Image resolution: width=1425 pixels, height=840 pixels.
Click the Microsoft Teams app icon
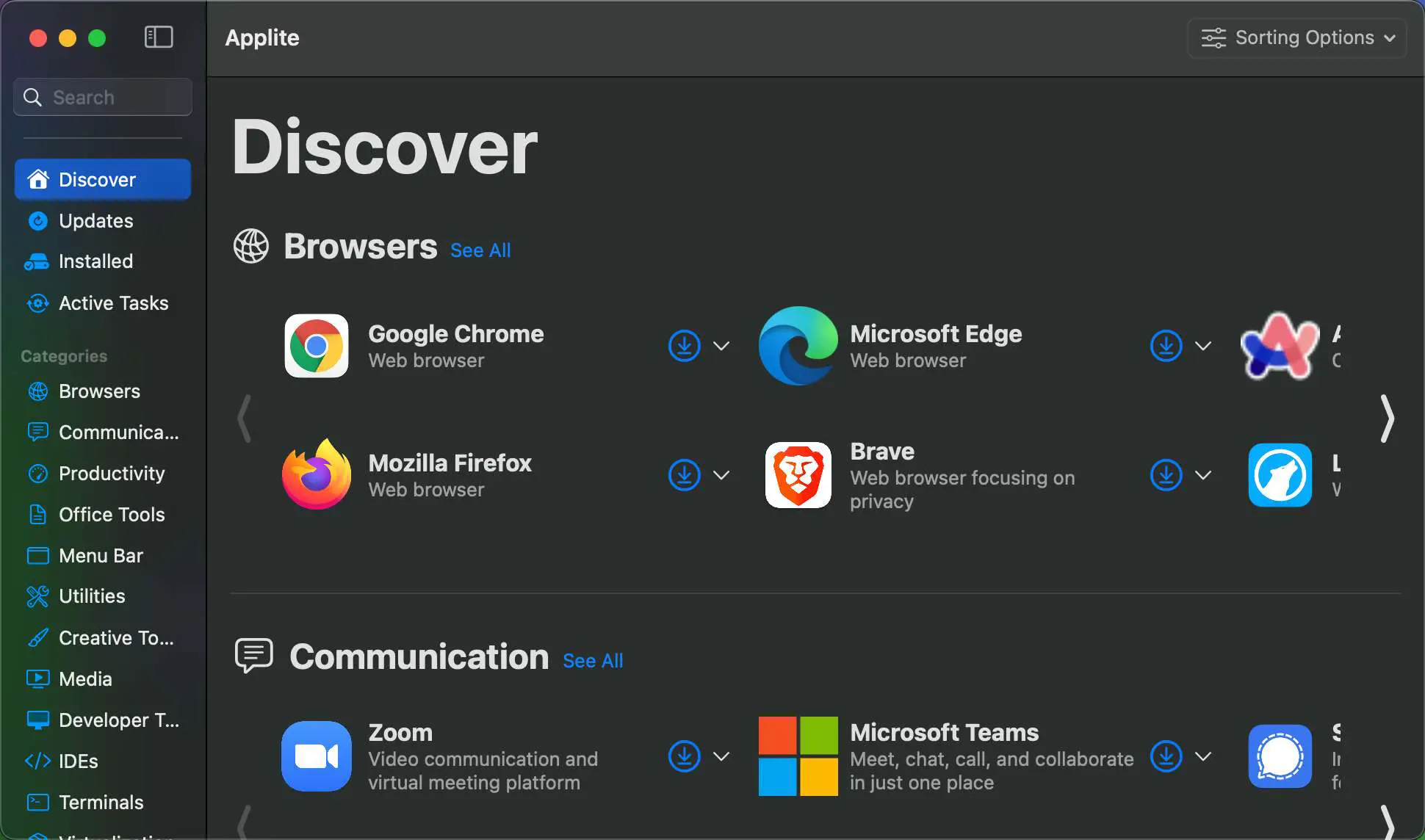pyautogui.click(x=798, y=755)
